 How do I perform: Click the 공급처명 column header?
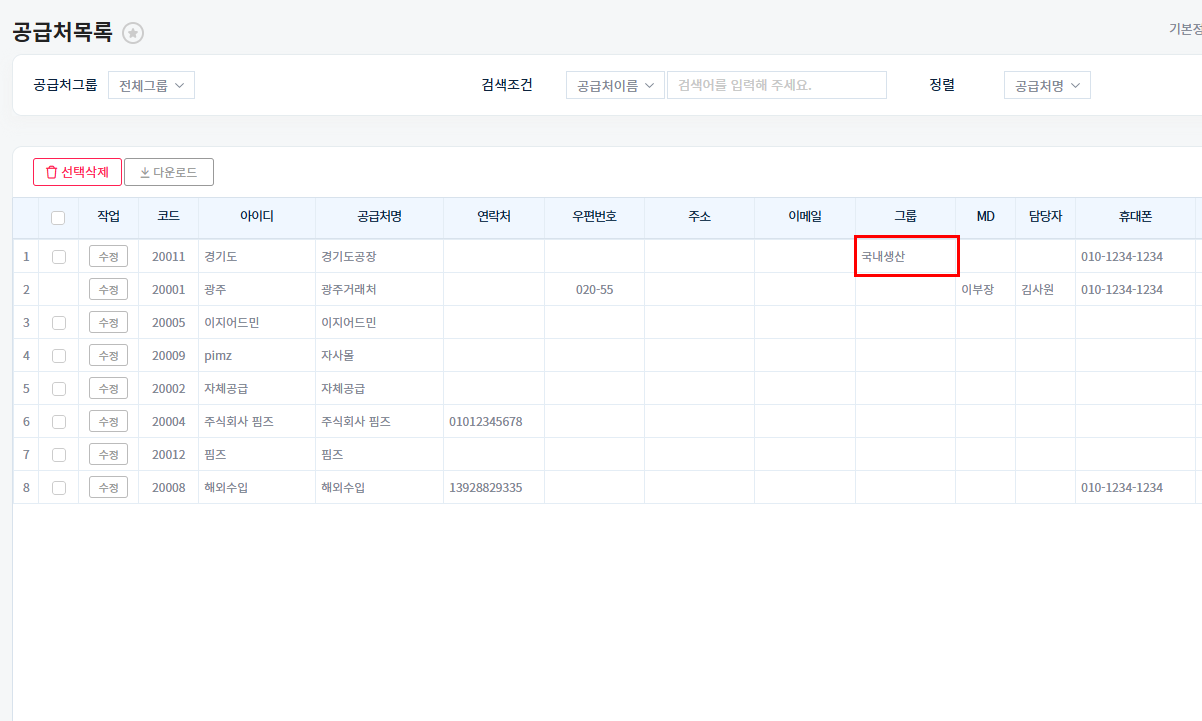379,217
